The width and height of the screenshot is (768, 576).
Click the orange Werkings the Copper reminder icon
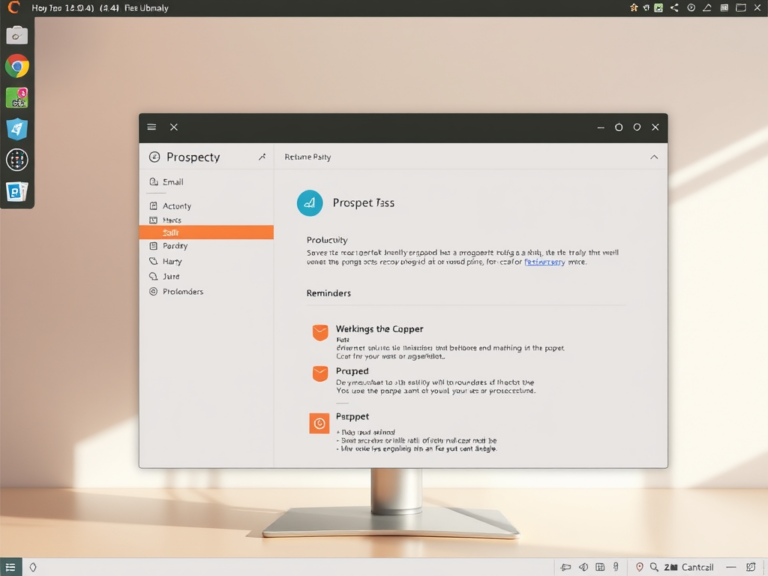pyautogui.click(x=320, y=332)
